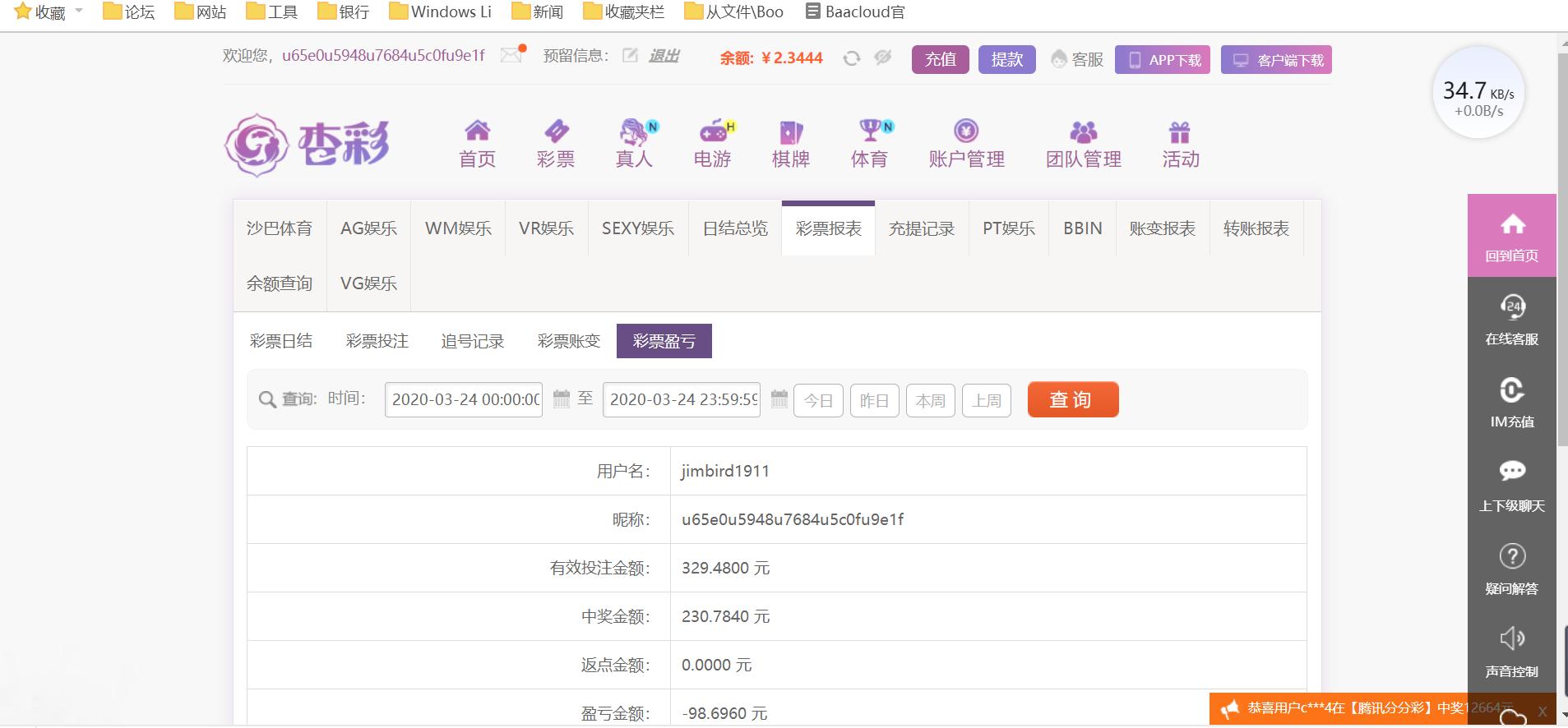Image resolution: width=1568 pixels, height=728 pixels.
Task: Switch to 充提记录 tab
Action: pyautogui.click(x=922, y=228)
